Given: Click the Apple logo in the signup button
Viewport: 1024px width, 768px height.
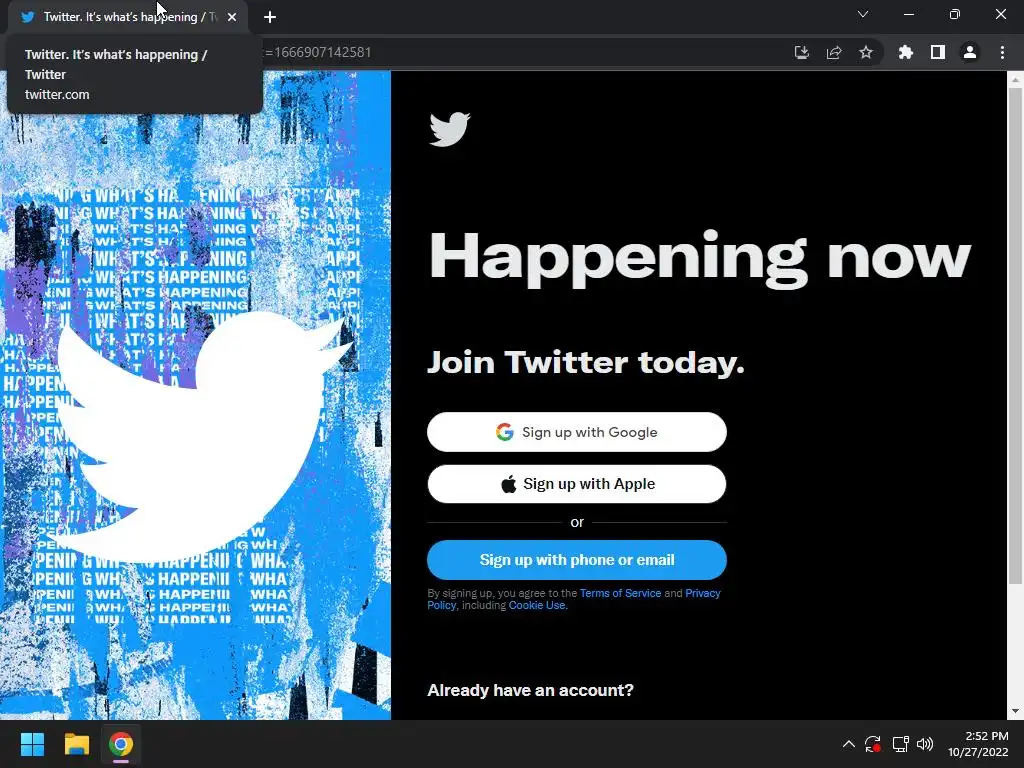Looking at the screenshot, I should coord(509,484).
